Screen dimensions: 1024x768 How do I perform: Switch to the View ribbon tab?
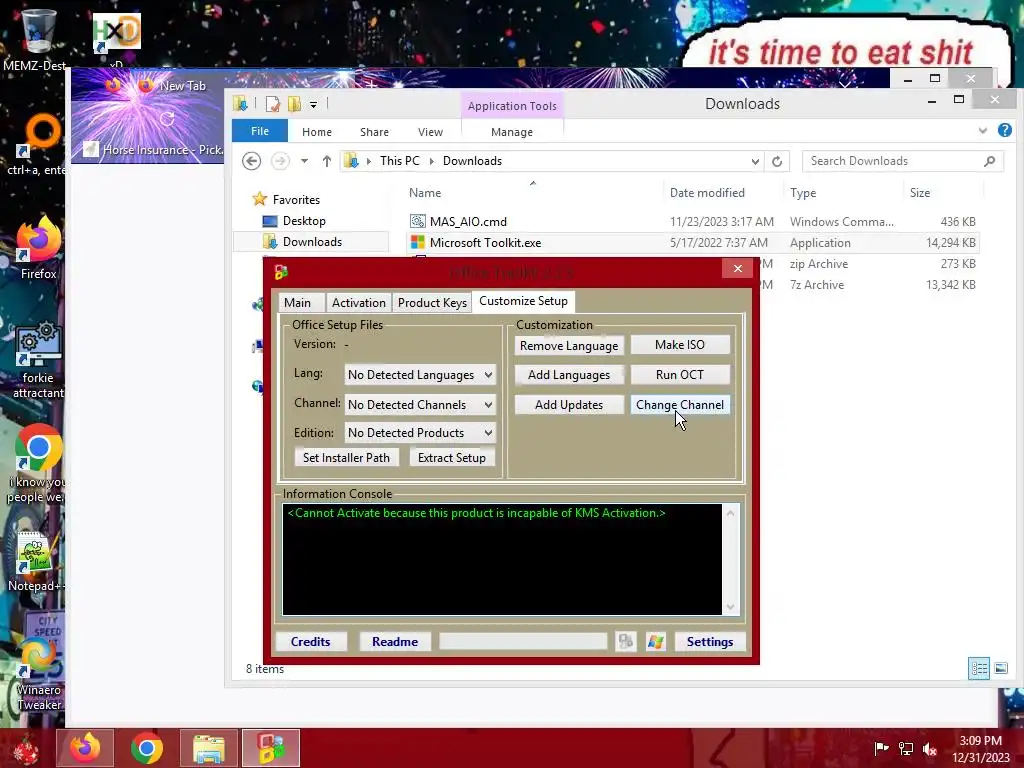430,132
